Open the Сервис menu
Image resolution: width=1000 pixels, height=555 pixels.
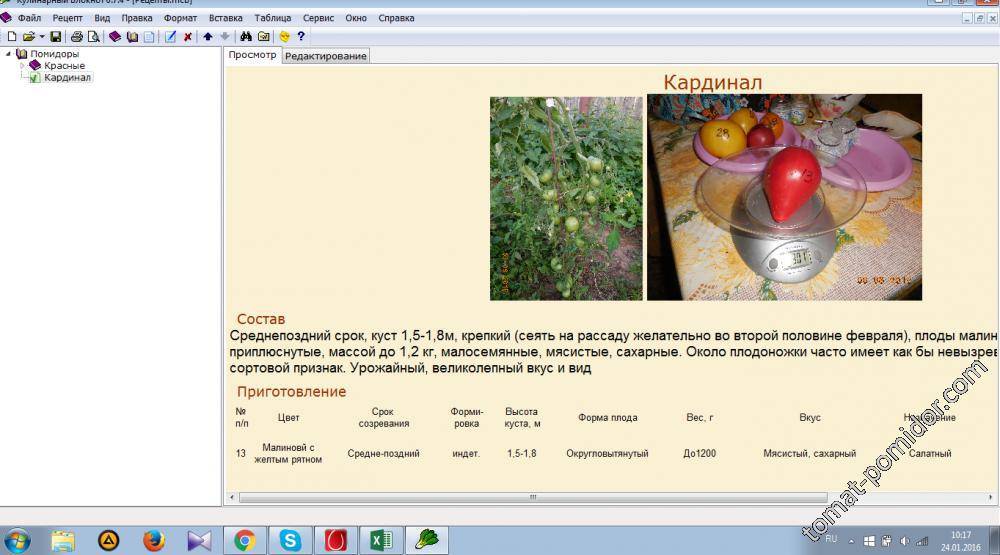click(318, 18)
